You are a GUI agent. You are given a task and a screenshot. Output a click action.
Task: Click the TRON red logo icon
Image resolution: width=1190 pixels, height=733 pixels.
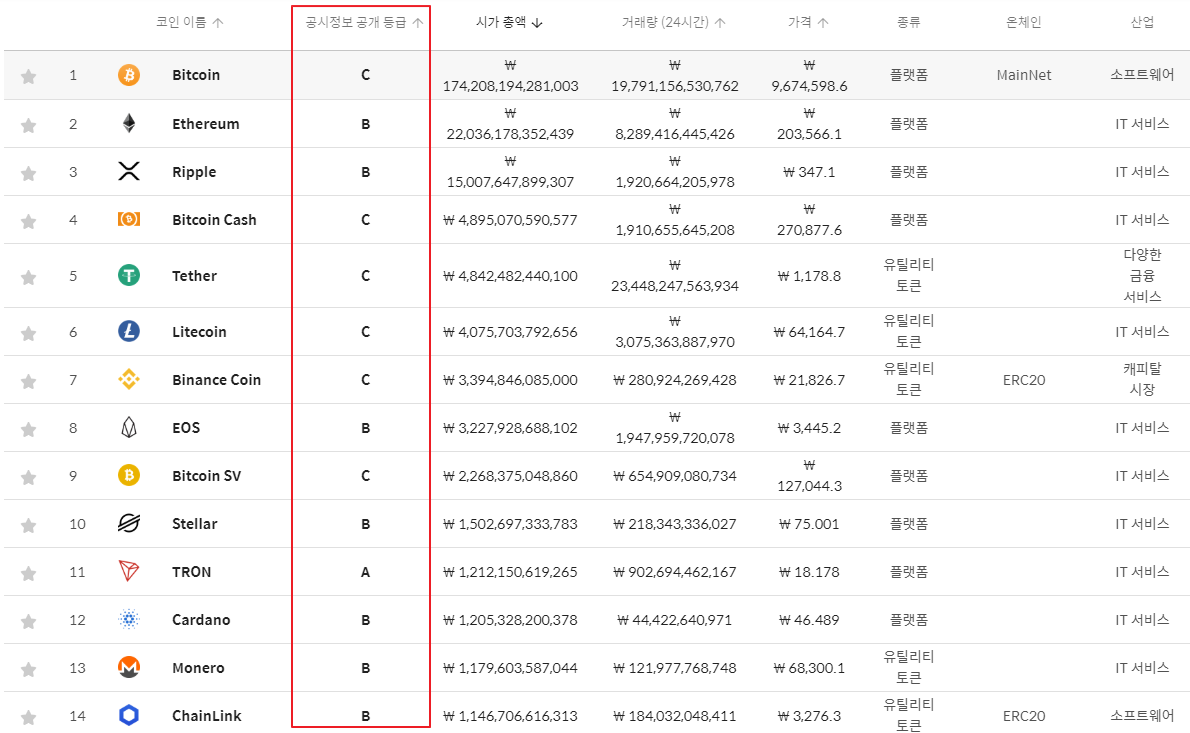pyautogui.click(x=129, y=571)
